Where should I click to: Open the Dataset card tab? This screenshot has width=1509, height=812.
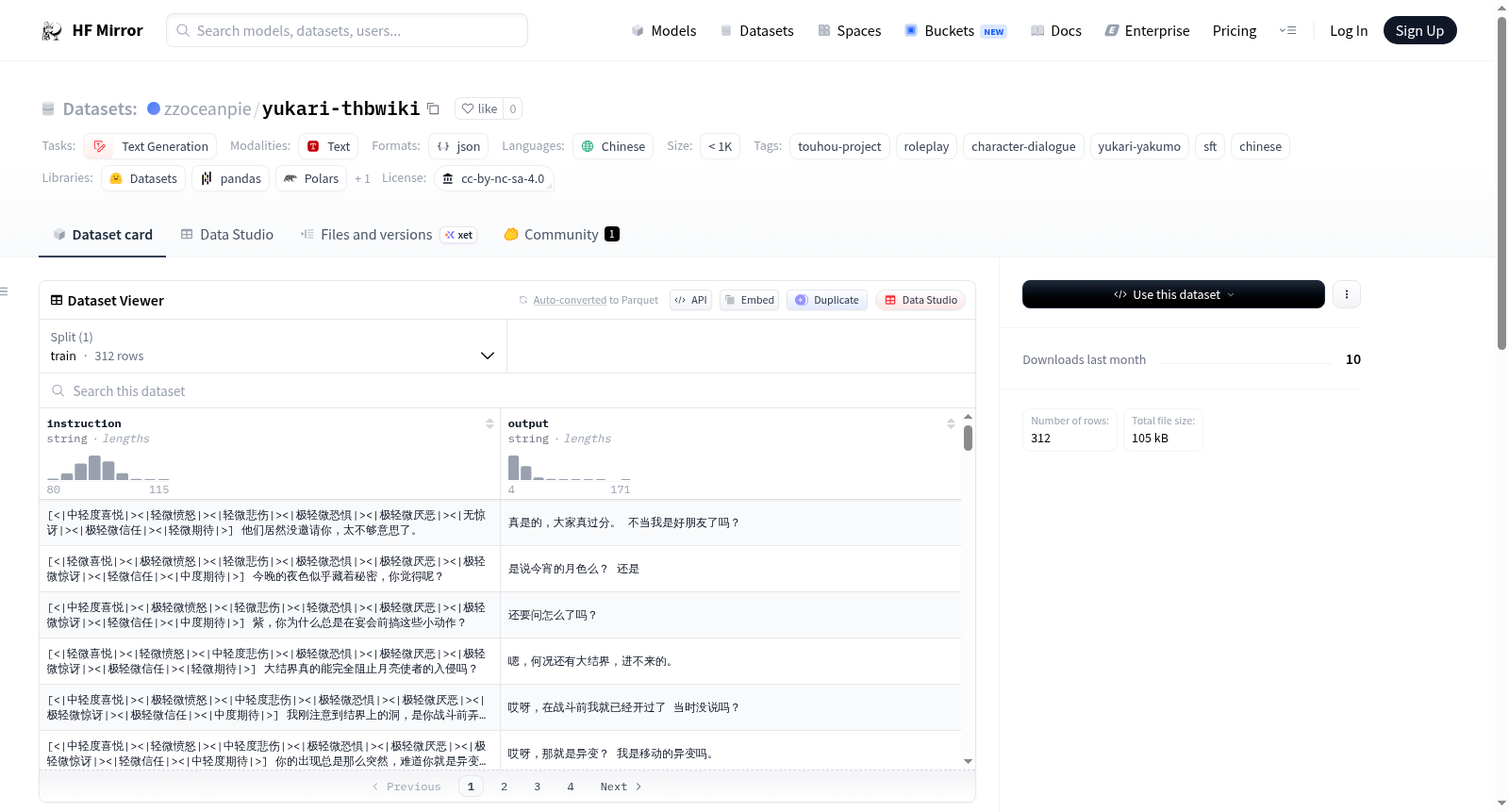click(x=102, y=235)
